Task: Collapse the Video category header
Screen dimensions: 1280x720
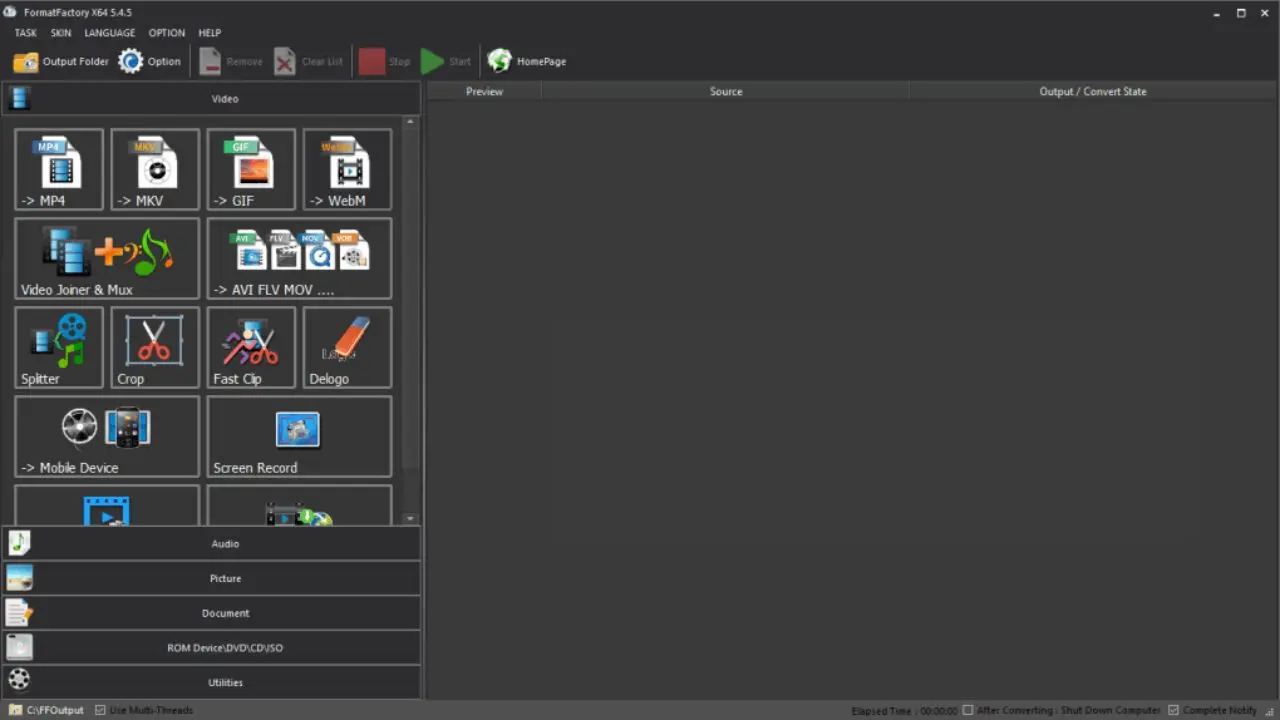Action: point(211,99)
